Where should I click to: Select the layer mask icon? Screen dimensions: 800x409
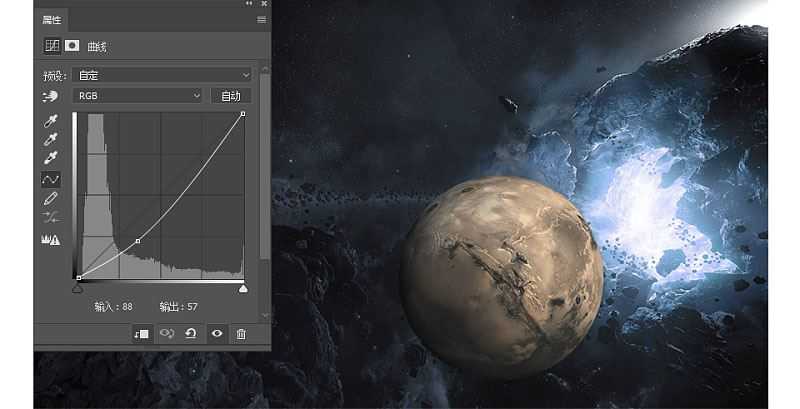click(73, 46)
